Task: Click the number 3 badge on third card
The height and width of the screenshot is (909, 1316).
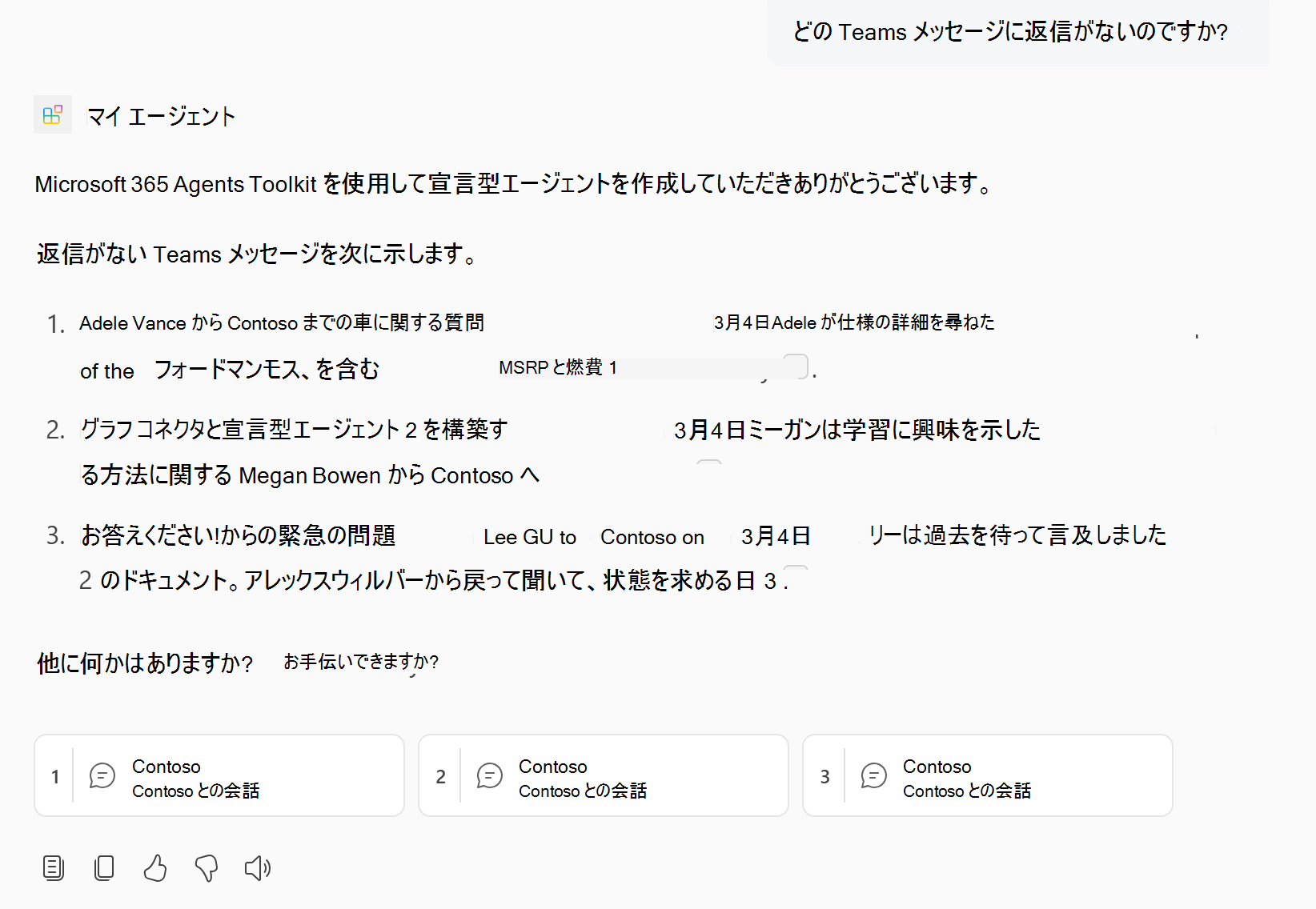Action: 825,775
